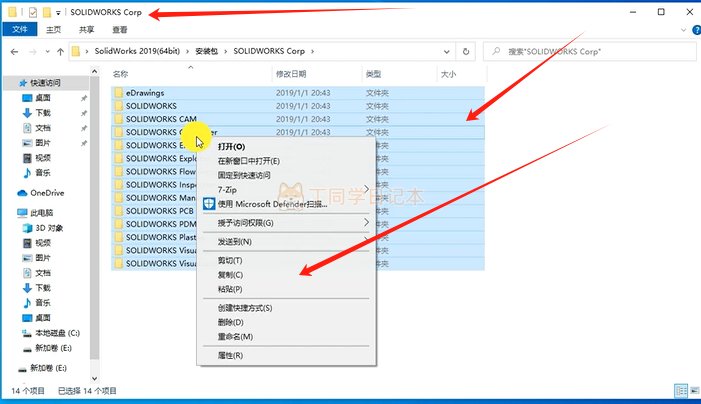
Task: Choose Delete(D) from context menu
Action: (x=286, y=322)
